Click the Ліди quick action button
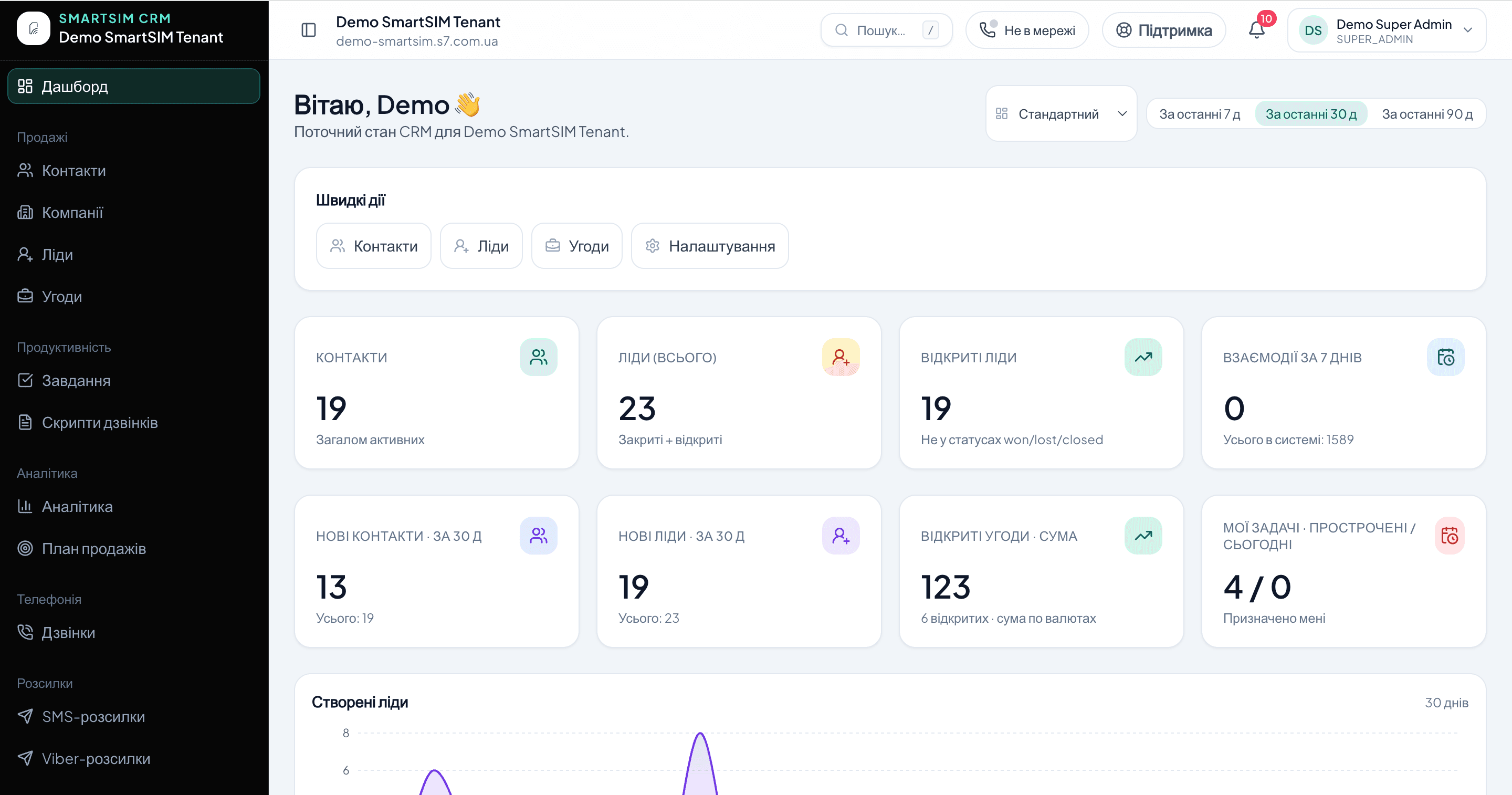The image size is (1512, 795). point(481,246)
